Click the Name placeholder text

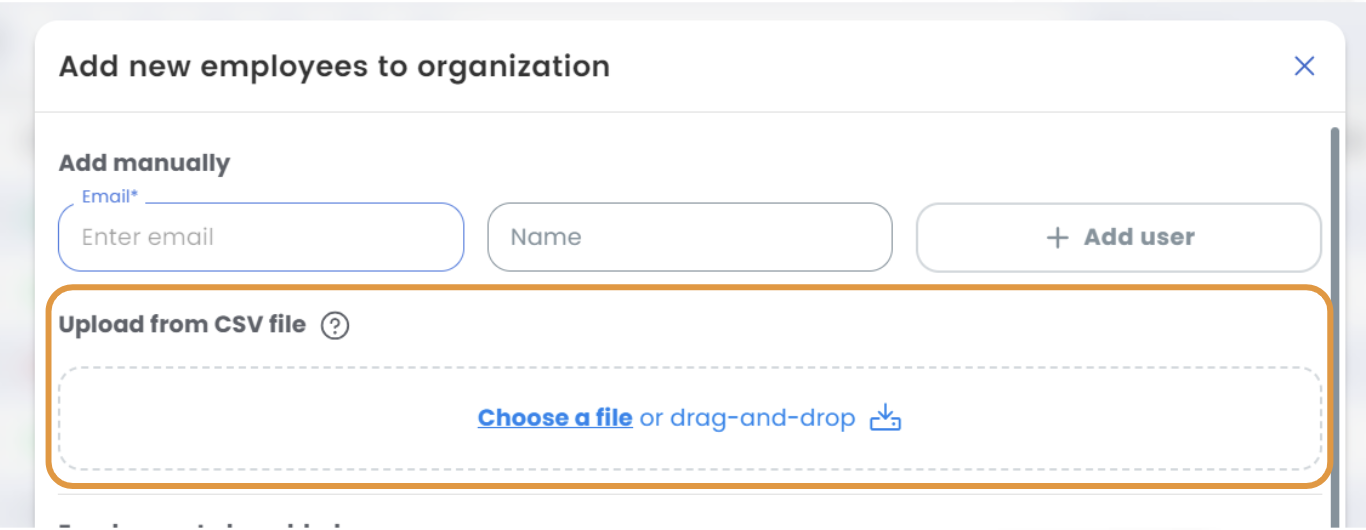coord(546,238)
